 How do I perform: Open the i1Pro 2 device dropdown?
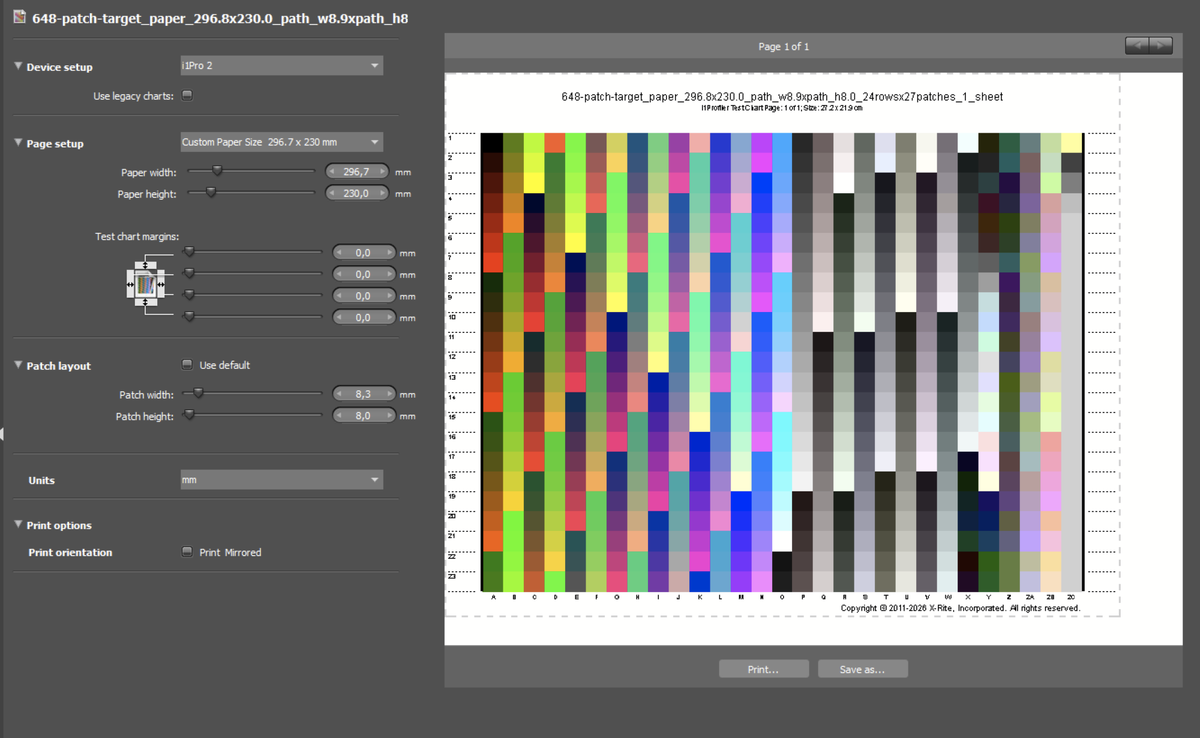(281, 66)
